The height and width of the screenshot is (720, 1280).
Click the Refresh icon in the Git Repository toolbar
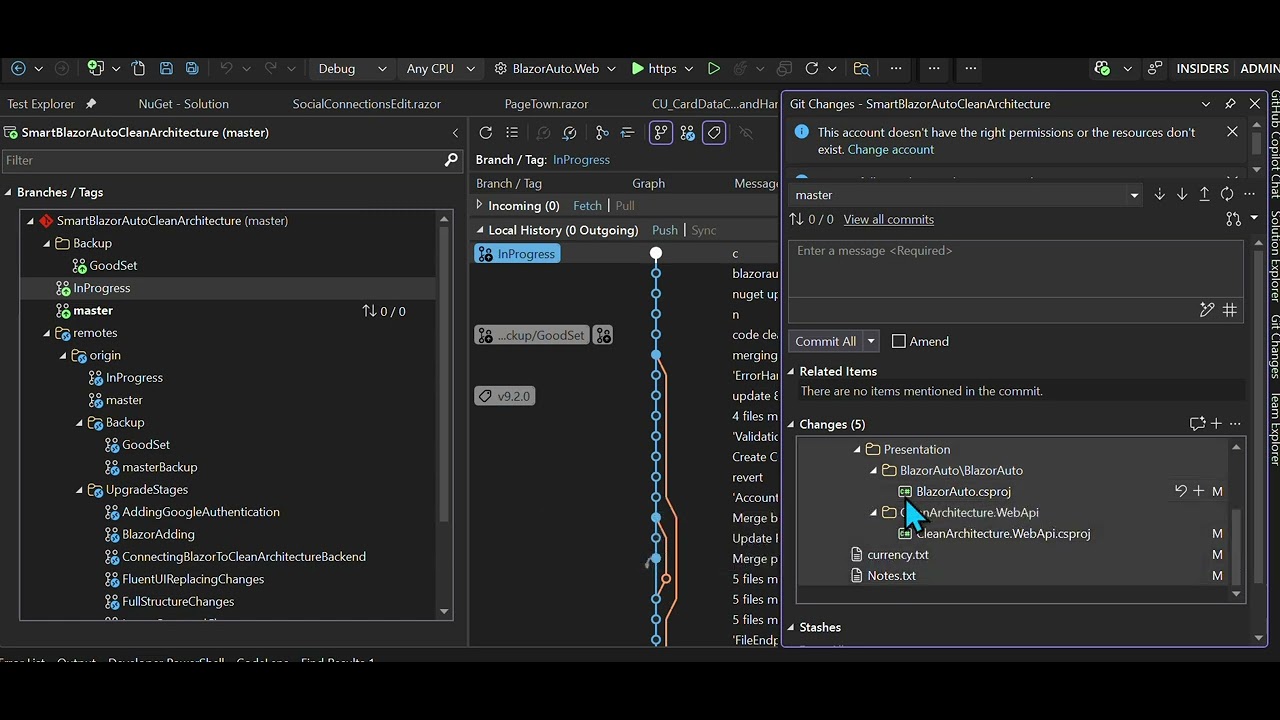click(x=486, y=133)
